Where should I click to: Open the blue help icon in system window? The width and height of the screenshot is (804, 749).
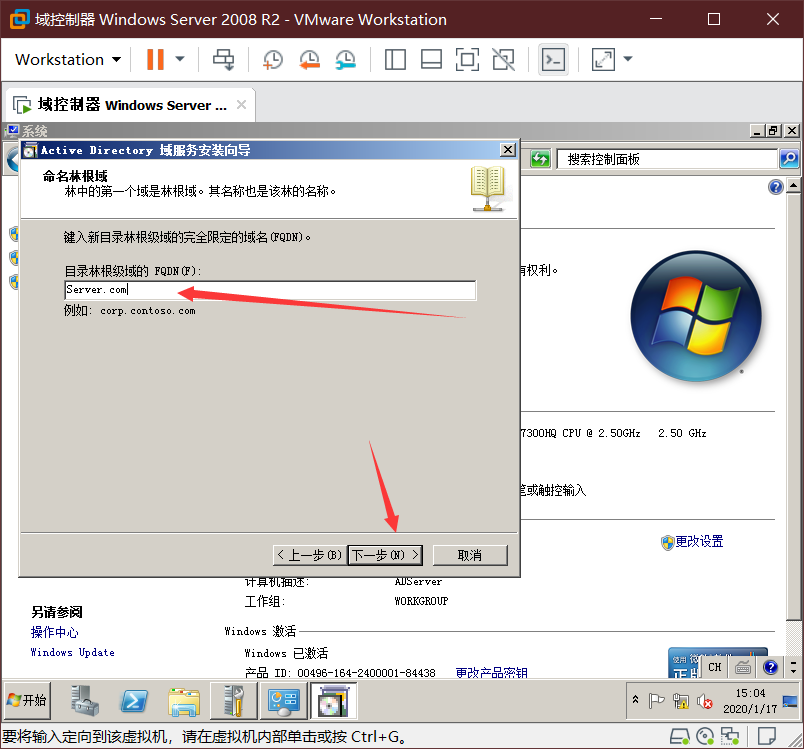[x=776, y=187]
